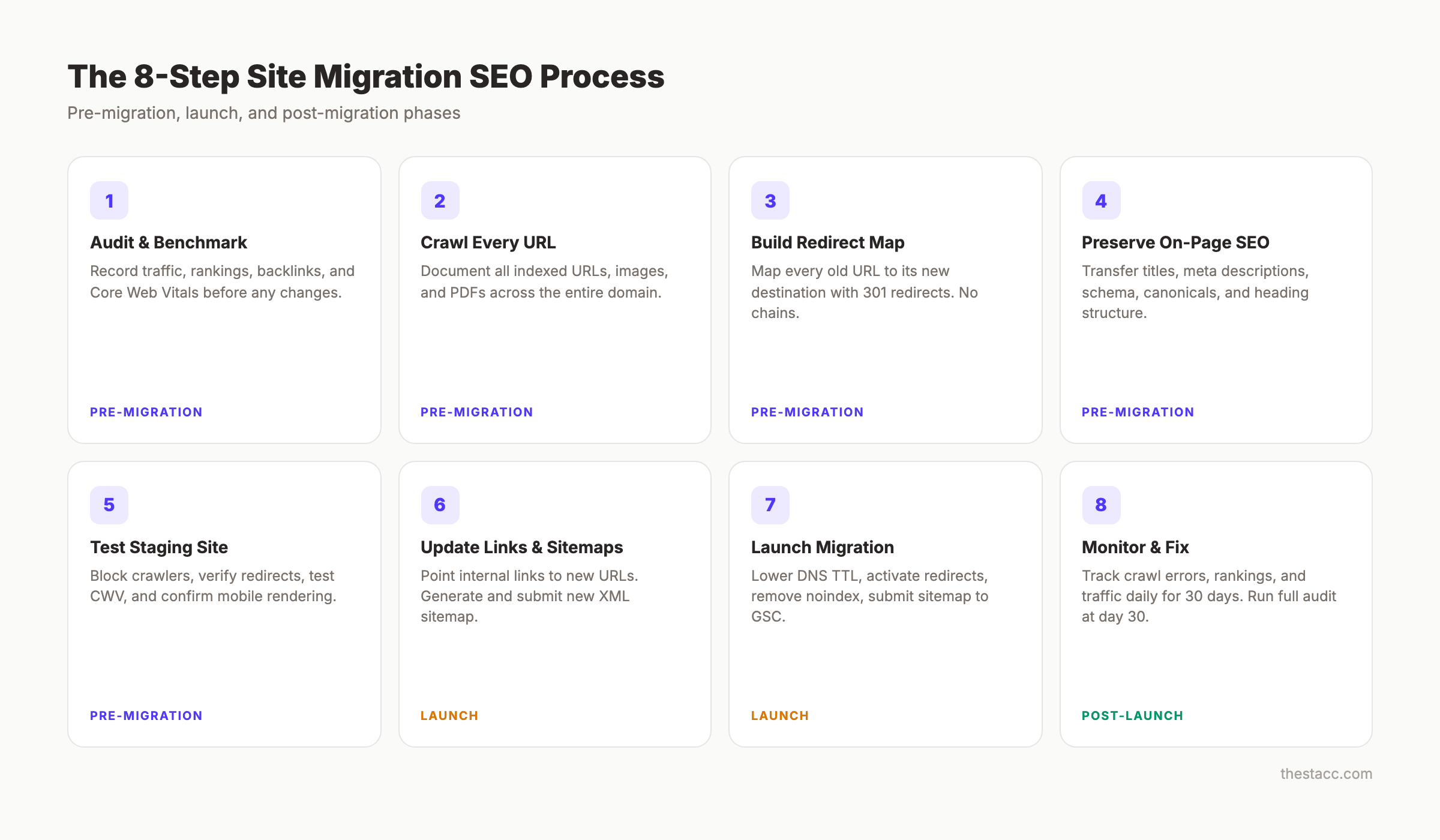Expand the Test Staging Site card
1440x840 pixels.
click(x=224, y=603)
